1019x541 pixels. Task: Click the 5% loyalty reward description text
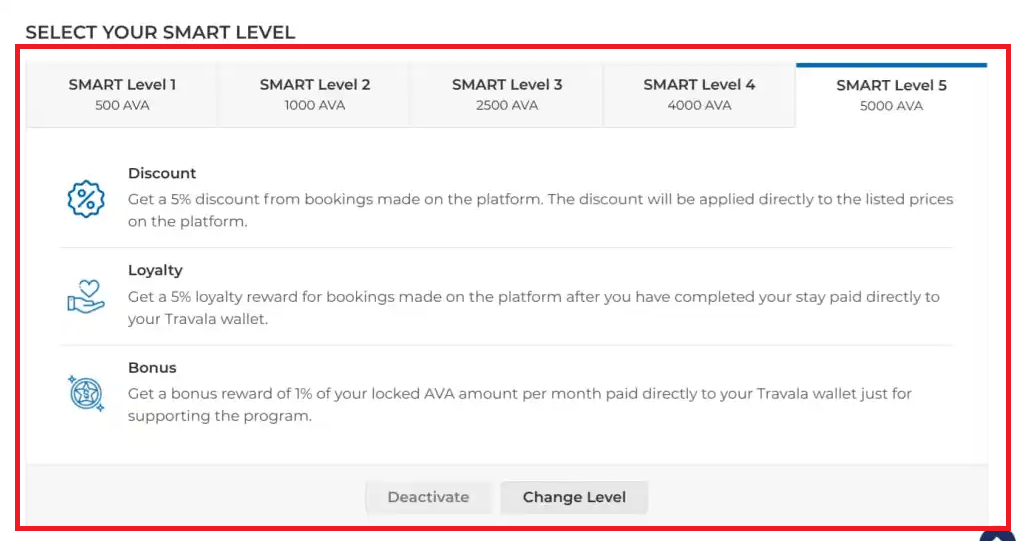click(x=533, y=307)
